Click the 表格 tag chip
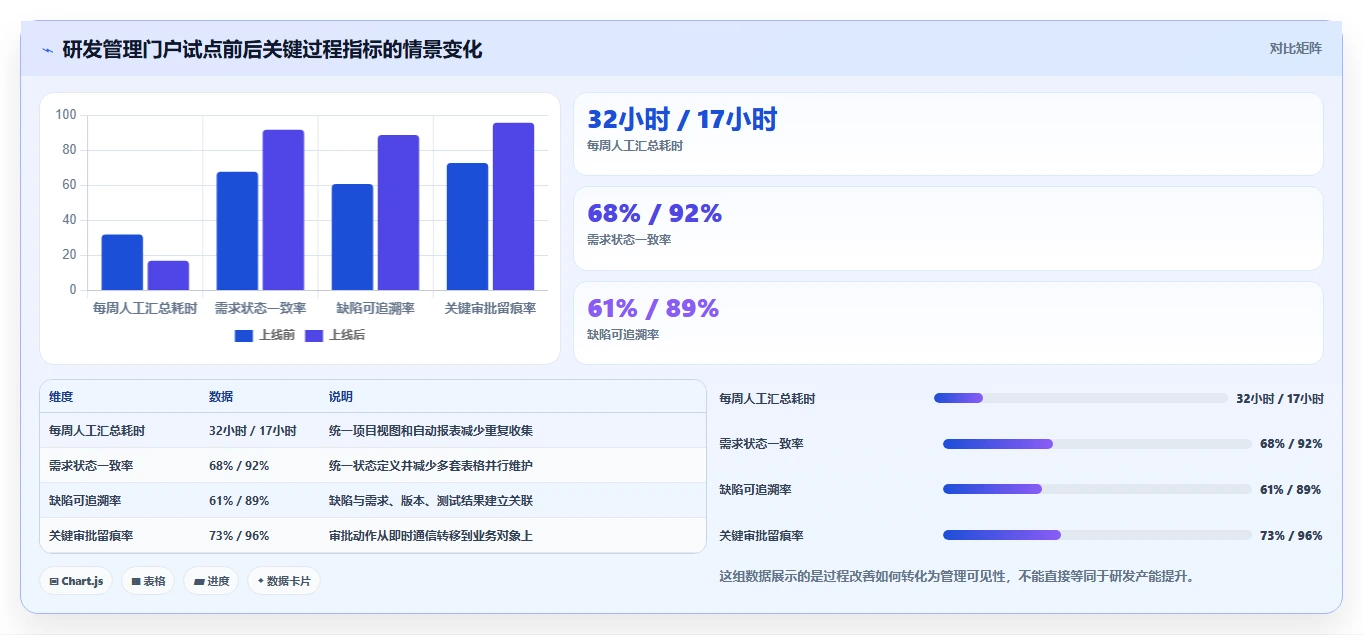 pyautogui.click(x=148, y=581)
